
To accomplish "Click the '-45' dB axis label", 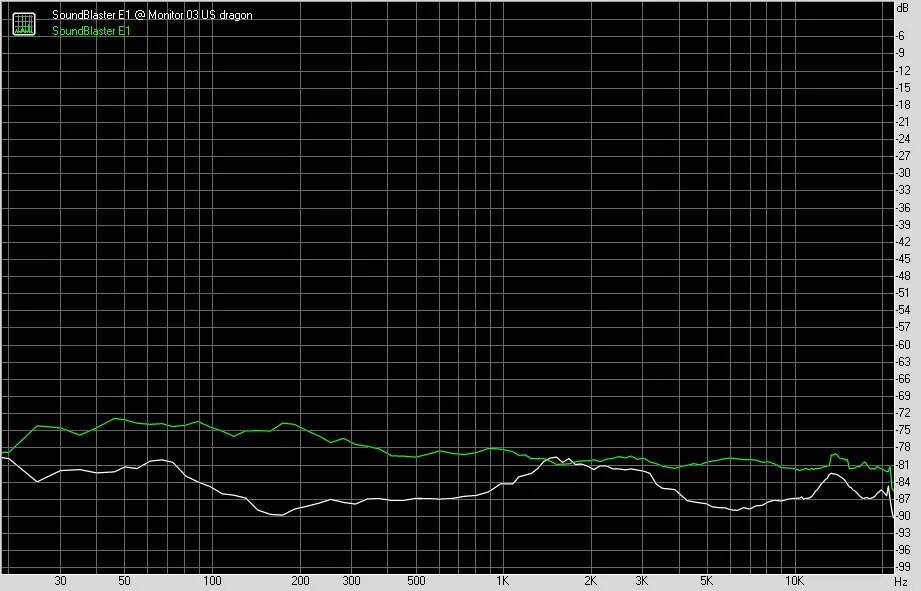I will click(903, 258).
